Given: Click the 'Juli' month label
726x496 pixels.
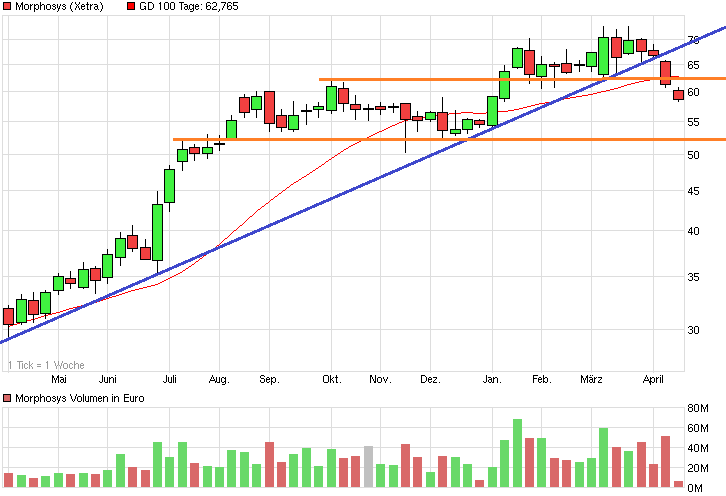Looking at the screenshot, I should tap(169, 379).
